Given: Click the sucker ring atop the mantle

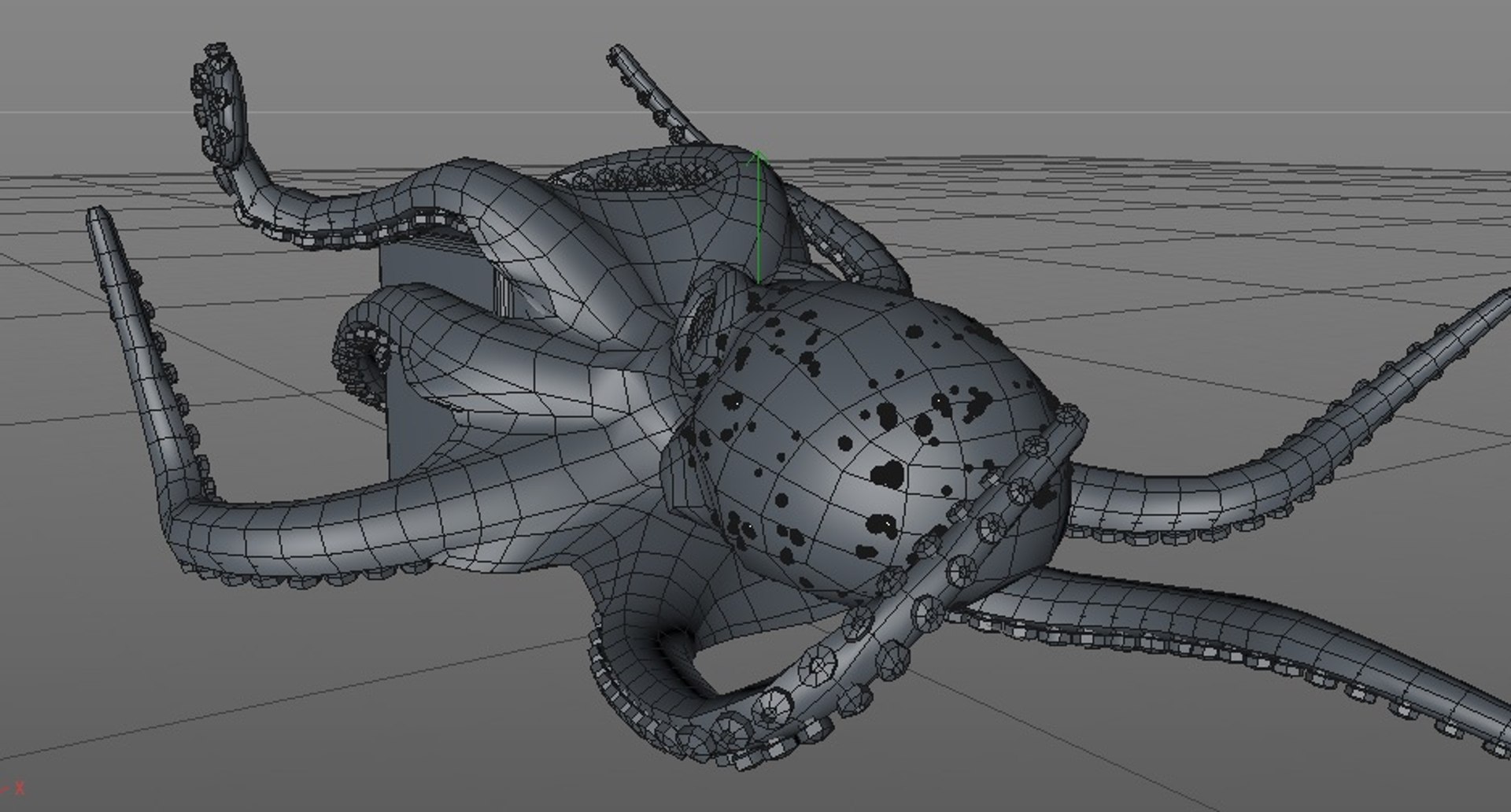Looking at the screenshot, I should [x=645, y=173].
